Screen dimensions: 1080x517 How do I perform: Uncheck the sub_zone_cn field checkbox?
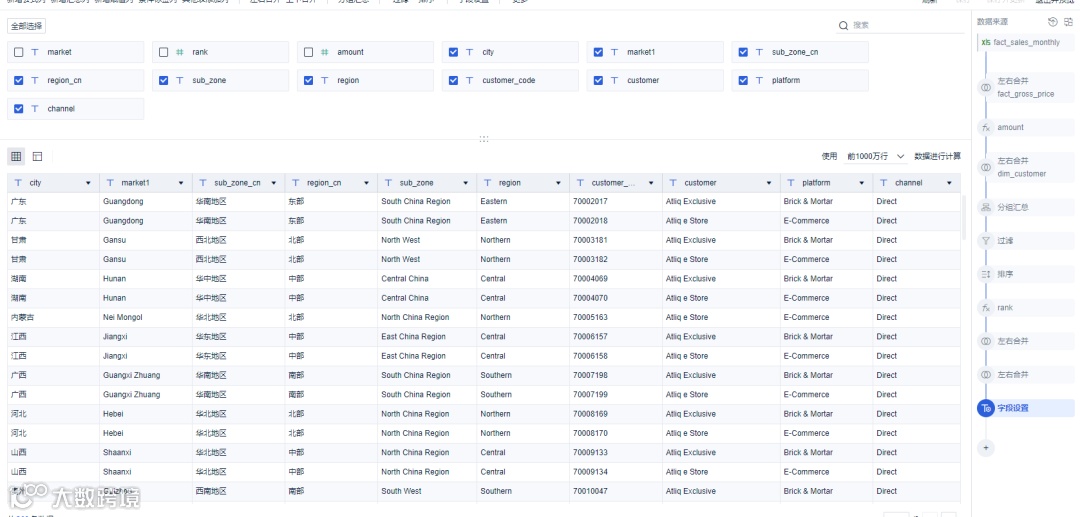tap(743, 52)
